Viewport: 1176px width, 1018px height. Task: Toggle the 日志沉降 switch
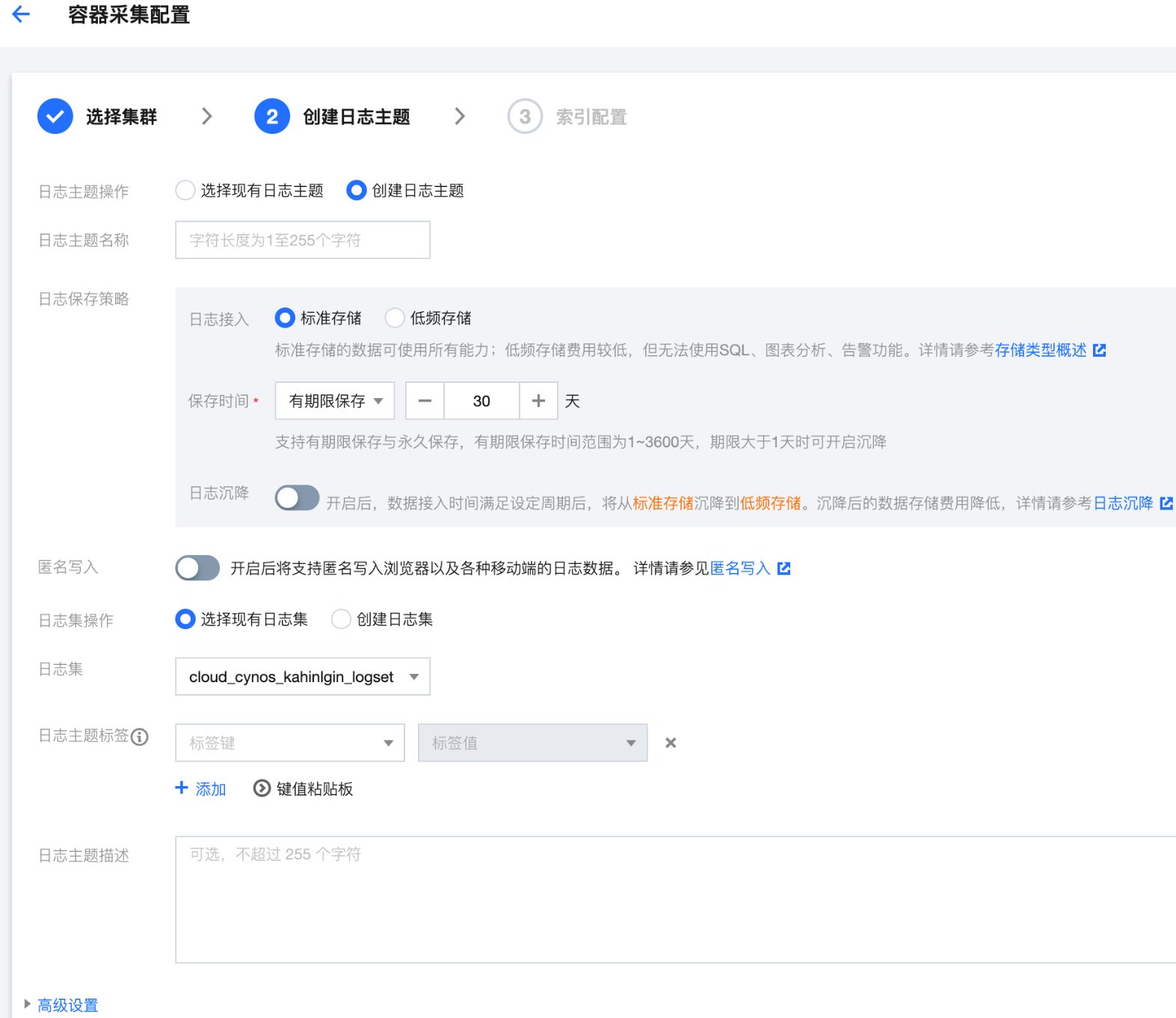pos(297,497)
